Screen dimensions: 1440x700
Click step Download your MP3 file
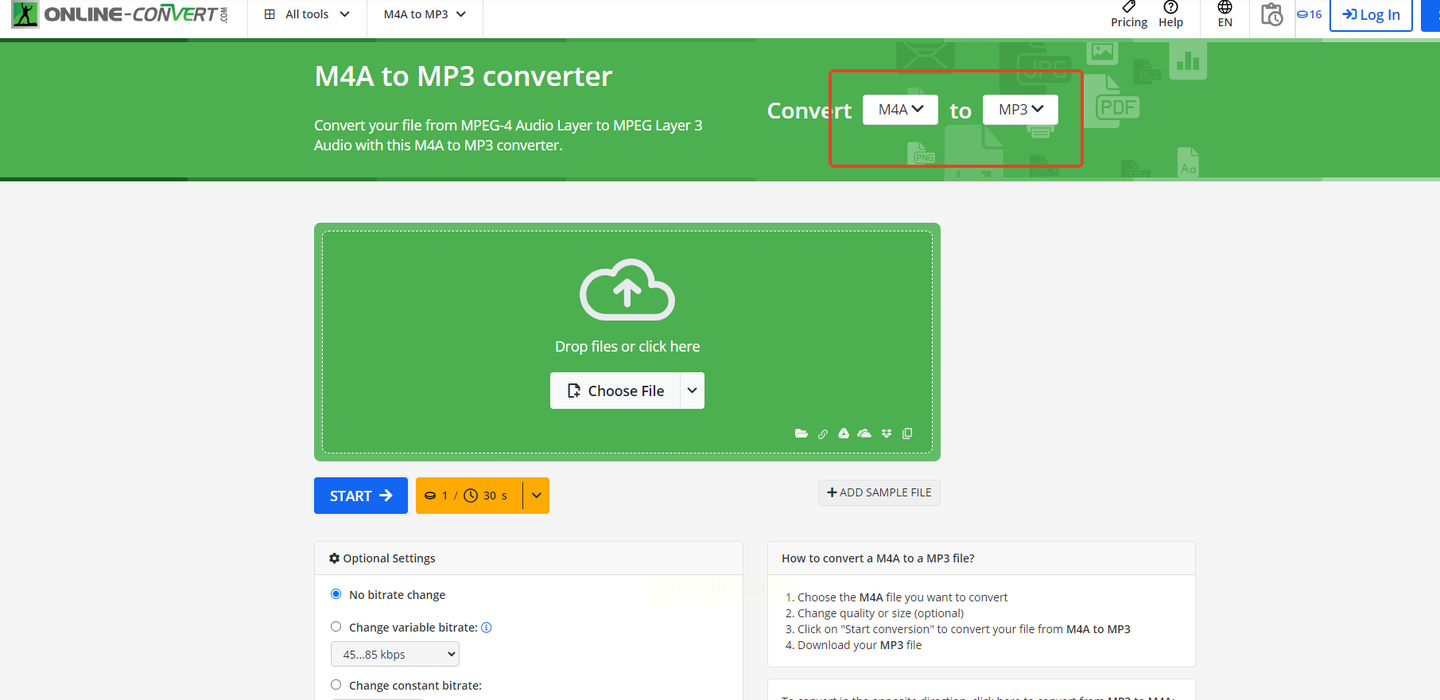tap(860, 645)
